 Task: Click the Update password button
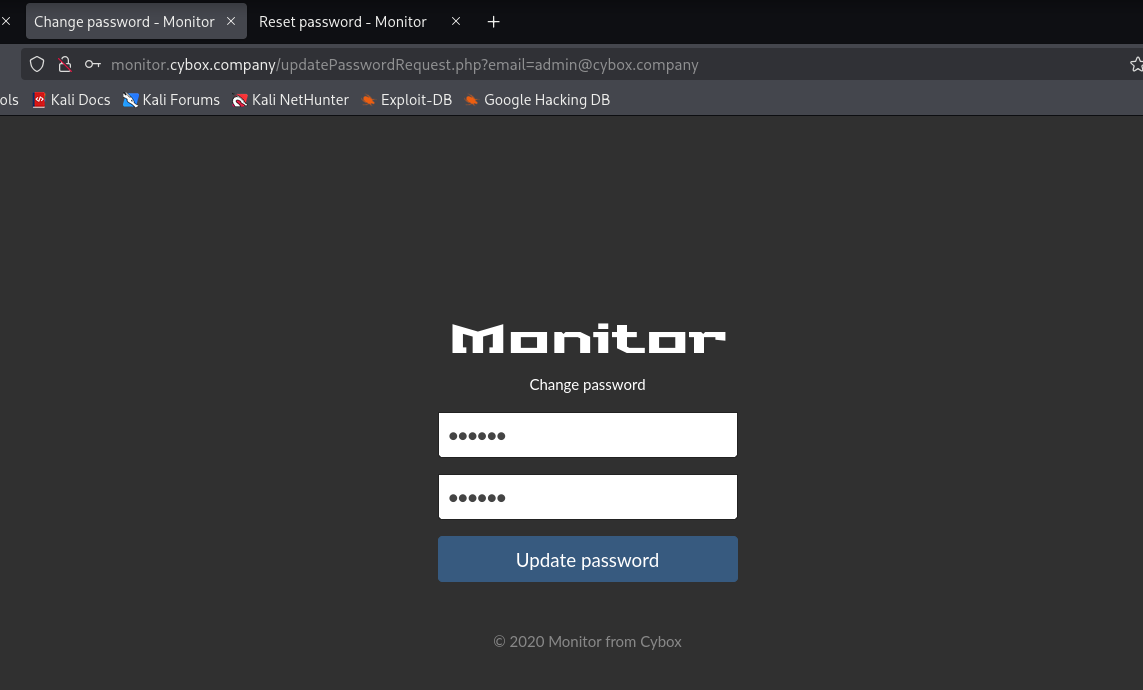[588, 559]
